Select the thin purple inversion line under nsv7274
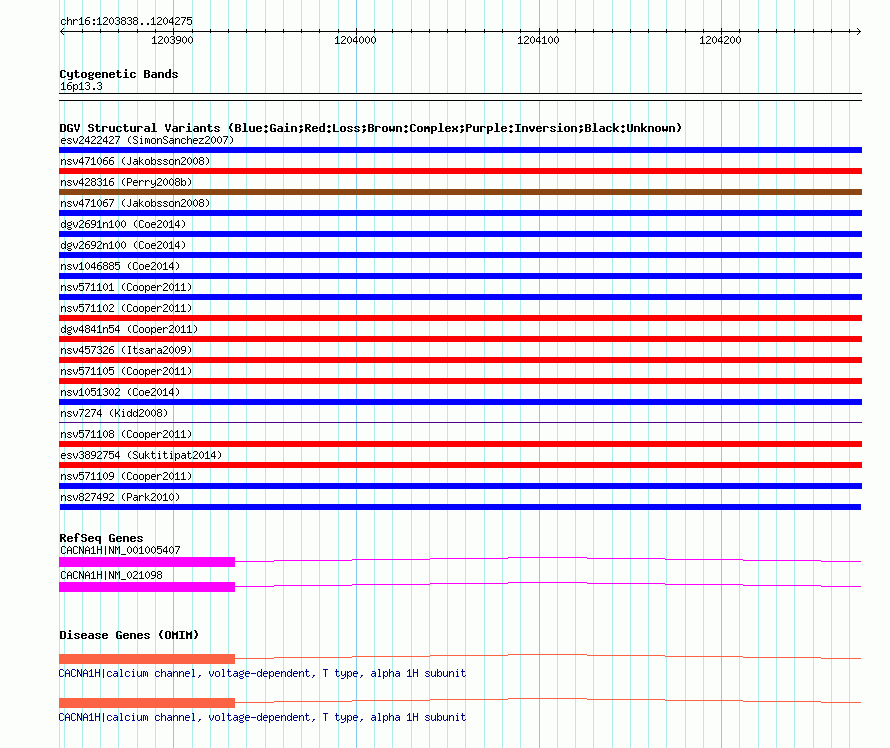The image size is (890, 748). (x=460, y=422)
